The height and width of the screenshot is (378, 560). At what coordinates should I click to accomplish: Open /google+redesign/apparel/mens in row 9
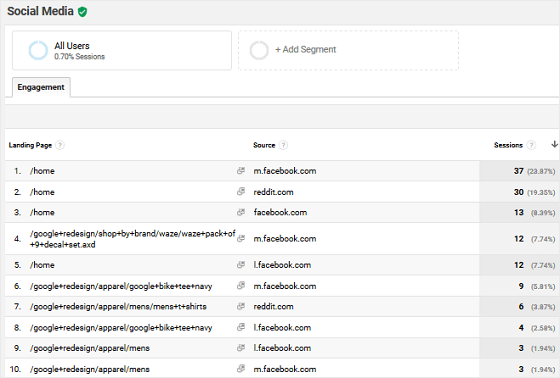pos(90,348)
